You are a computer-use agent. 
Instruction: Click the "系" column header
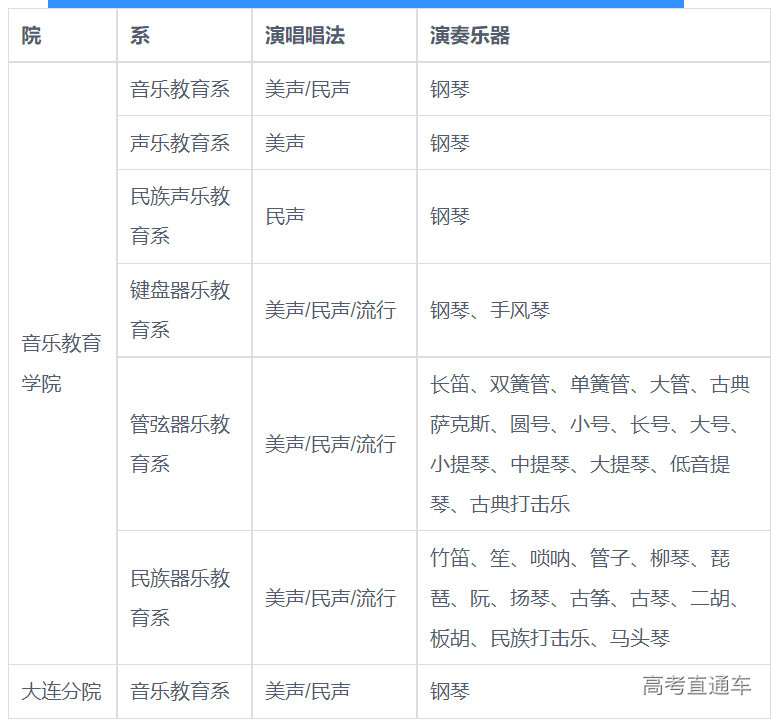click(x=140, y=36)
